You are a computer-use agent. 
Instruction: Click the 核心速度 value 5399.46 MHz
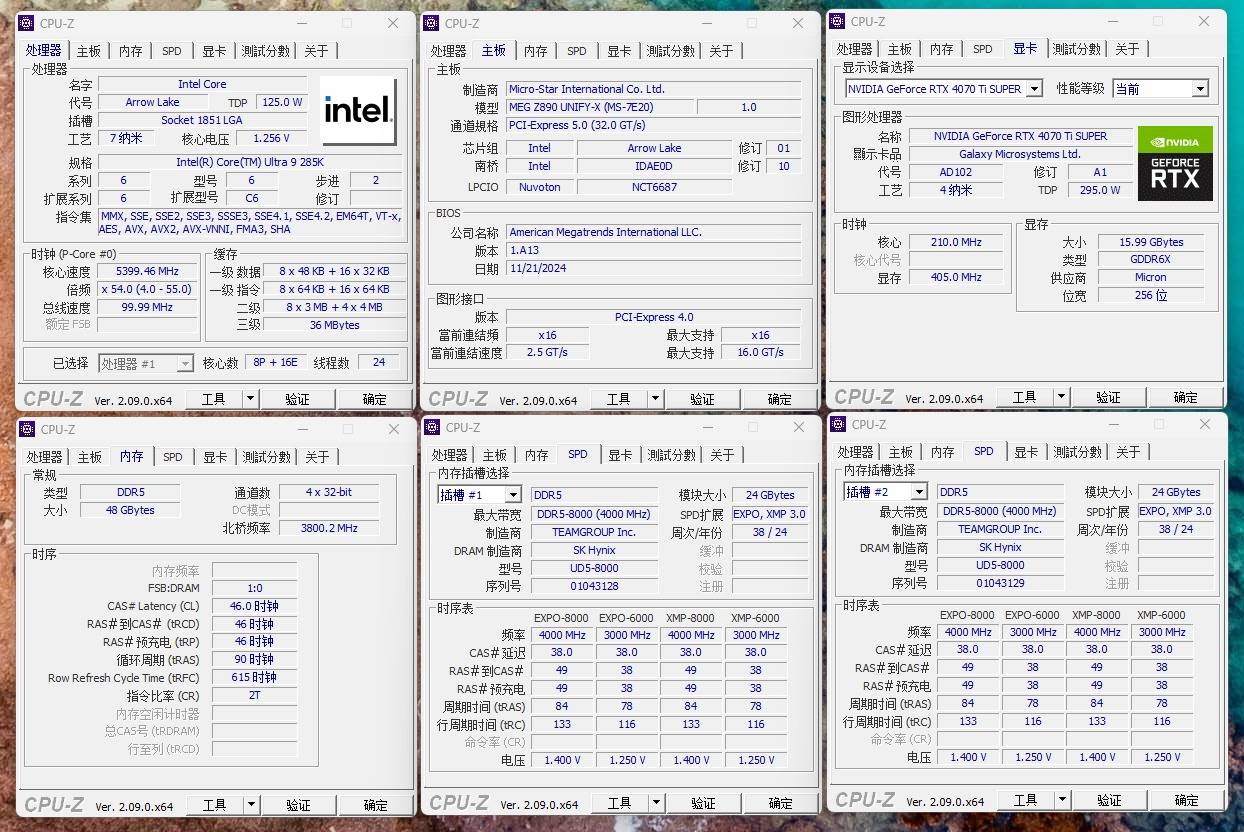(x=148, y=271)
